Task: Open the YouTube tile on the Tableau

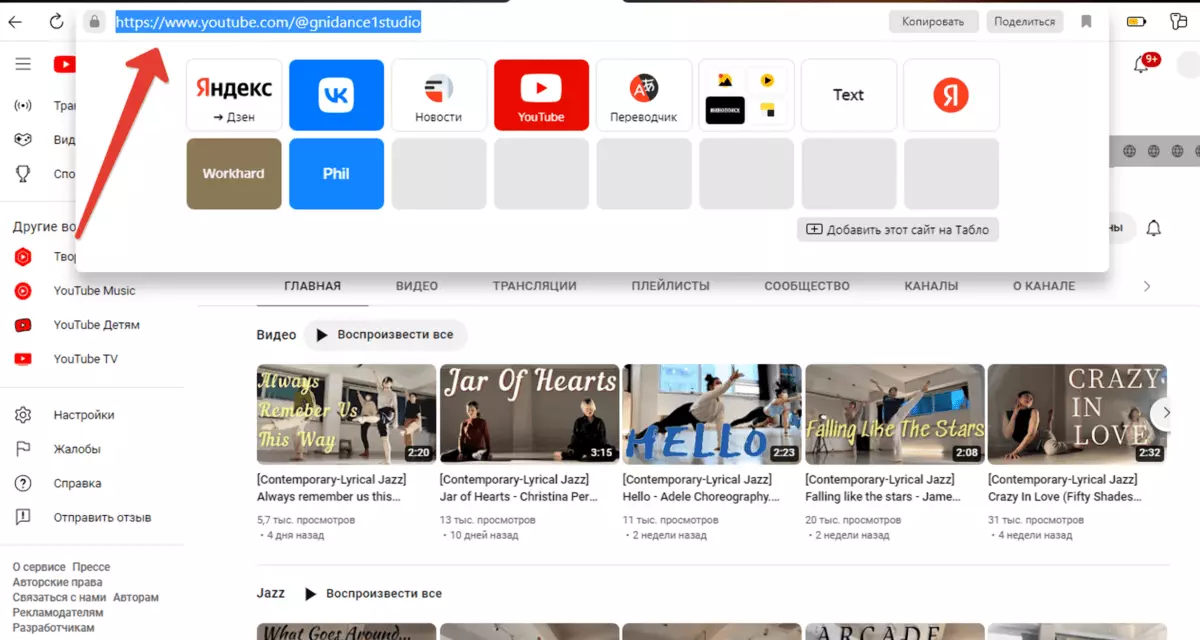Action: point(541,95)
